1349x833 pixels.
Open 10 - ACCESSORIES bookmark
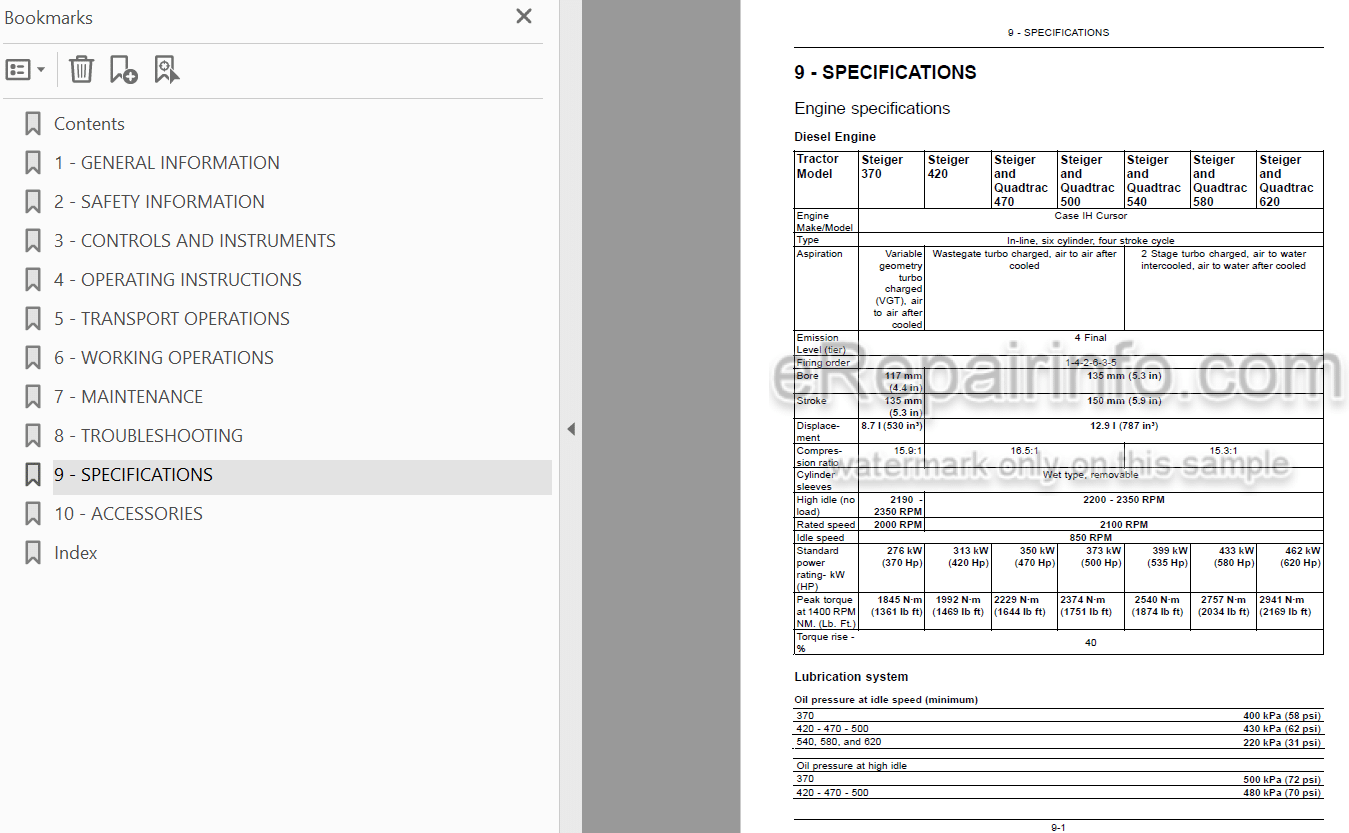(128, 514)
